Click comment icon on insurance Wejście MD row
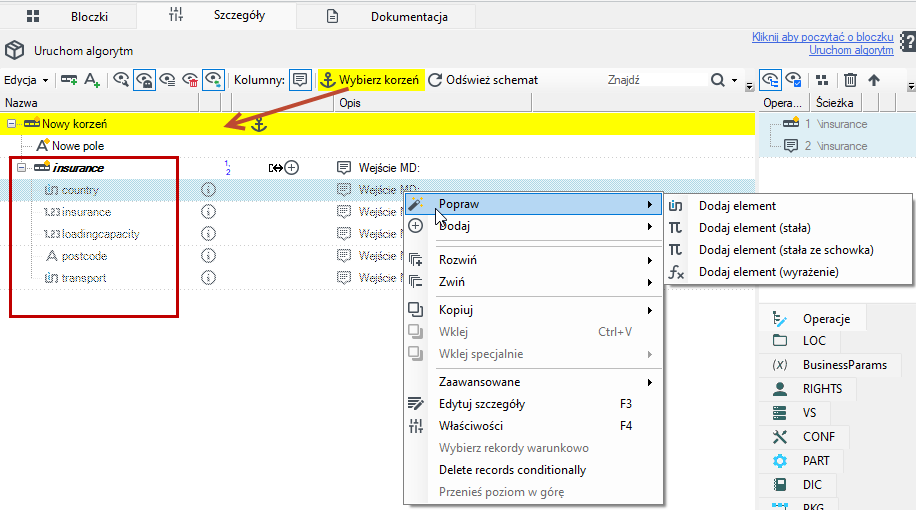Screen dimensions: 916x510 (344, 168)
